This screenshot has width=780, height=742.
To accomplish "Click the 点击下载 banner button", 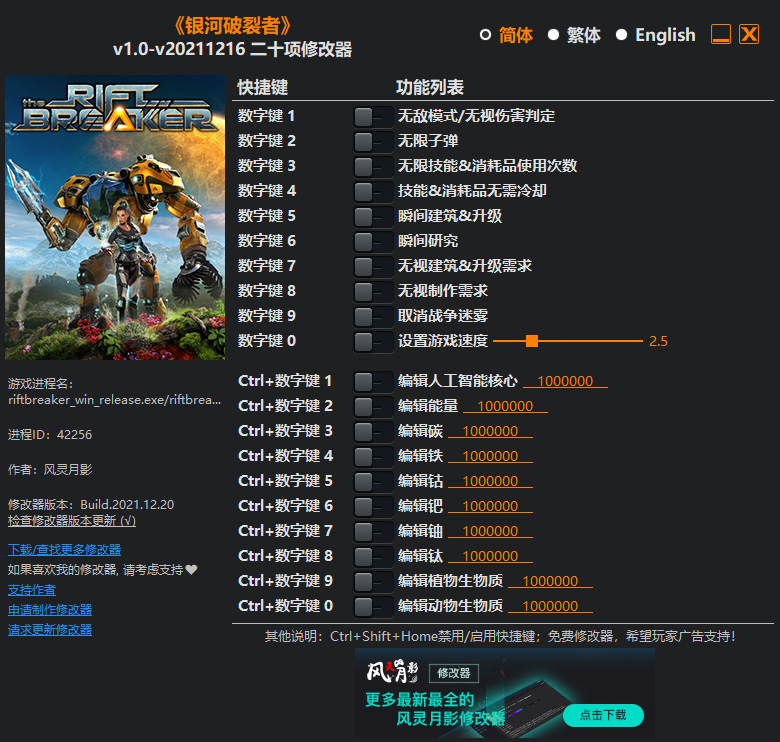I will pos(603,715).
